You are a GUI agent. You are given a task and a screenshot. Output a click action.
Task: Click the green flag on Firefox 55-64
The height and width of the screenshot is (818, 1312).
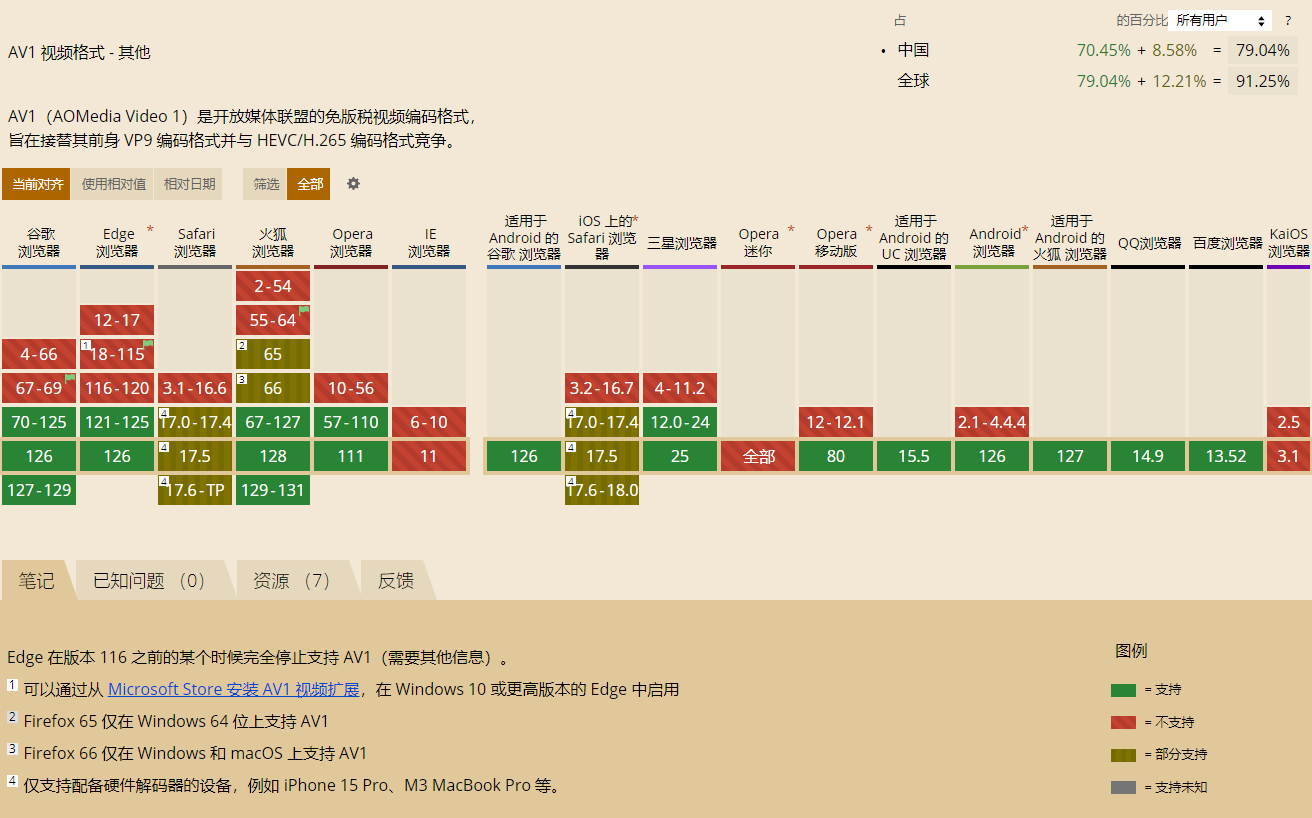click(x=304, y=310)
